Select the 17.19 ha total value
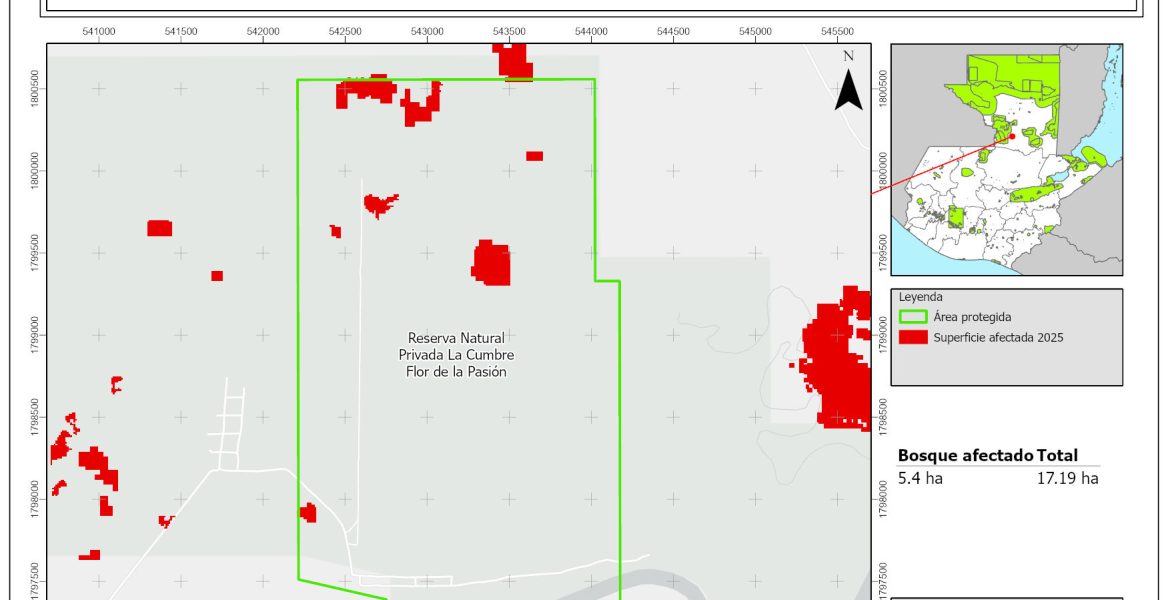1170x600 pixels. point(1068,478)
